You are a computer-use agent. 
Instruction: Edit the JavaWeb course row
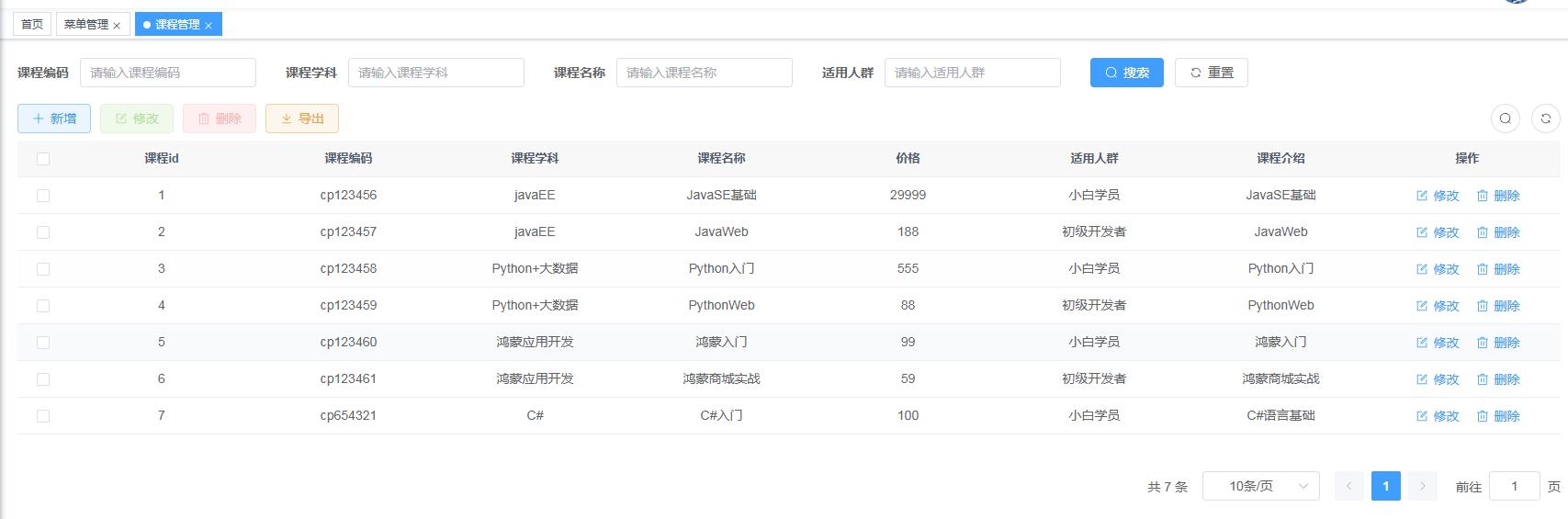tap(1438, 232)
